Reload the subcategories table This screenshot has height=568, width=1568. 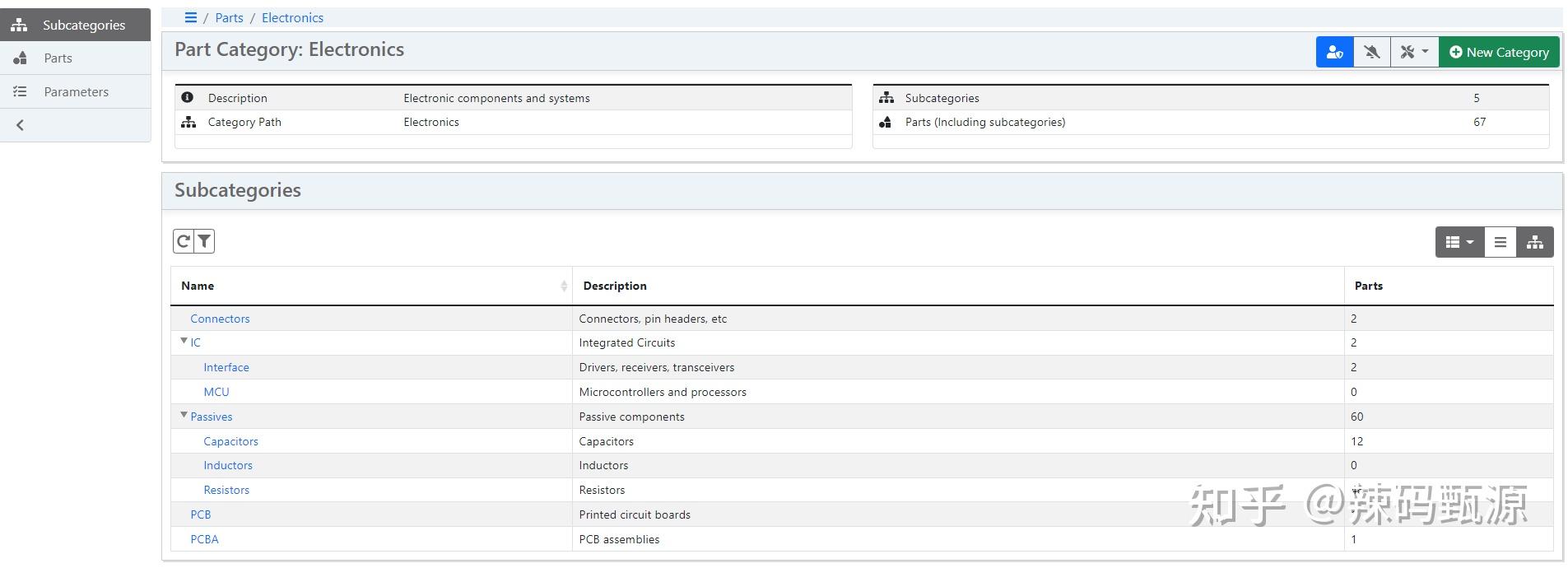(183, 241)
